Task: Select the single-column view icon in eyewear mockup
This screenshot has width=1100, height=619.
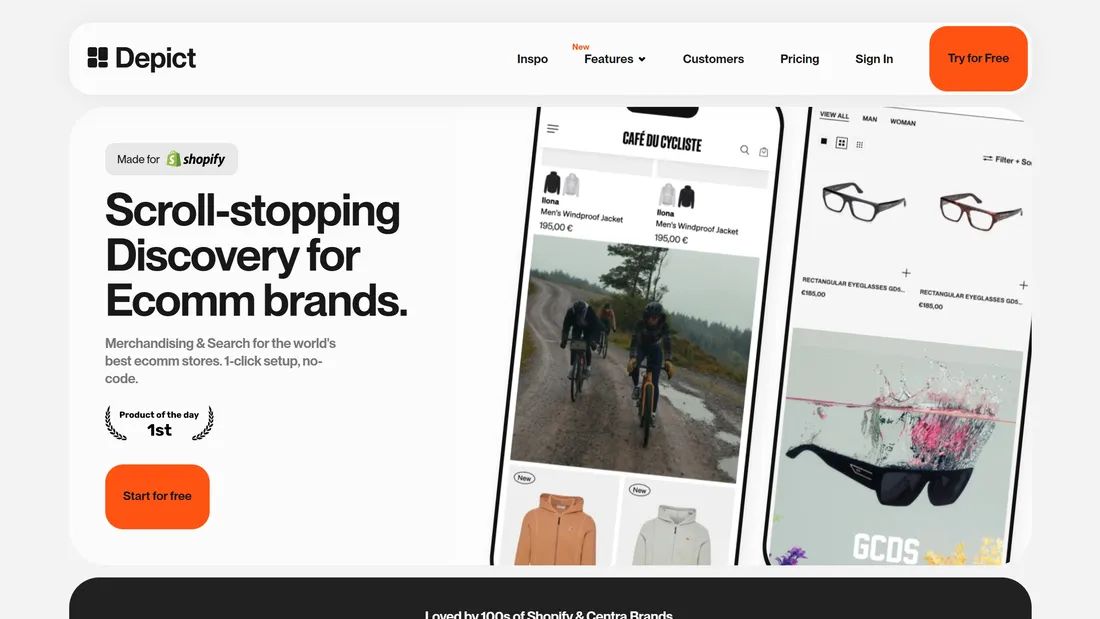Action: pos(824,141)
